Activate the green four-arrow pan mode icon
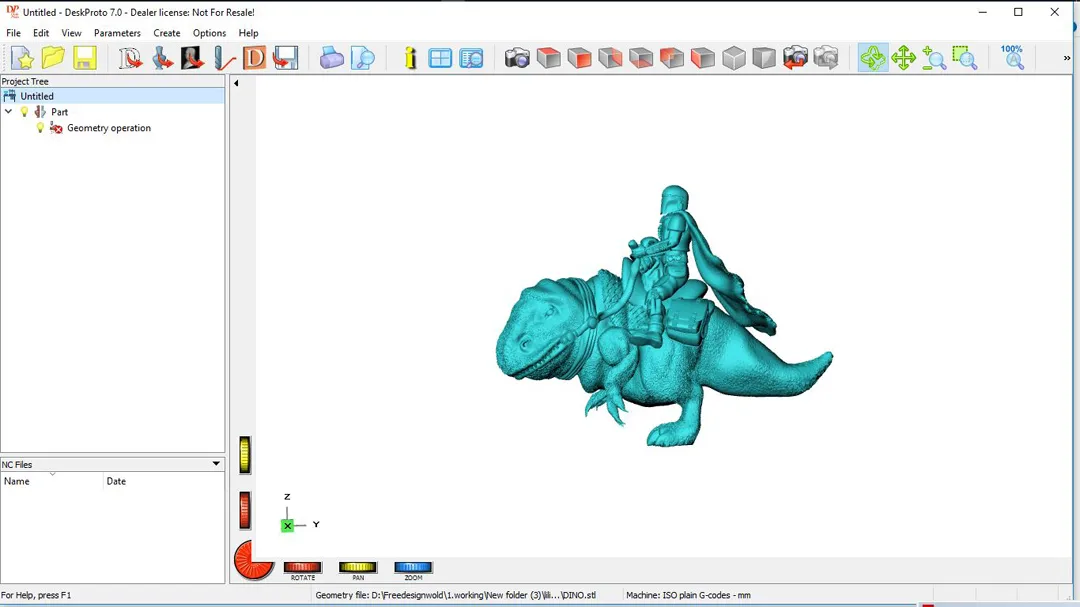Image resolution: width=1080 pixels, height=607 pixels. coord(903,58)
